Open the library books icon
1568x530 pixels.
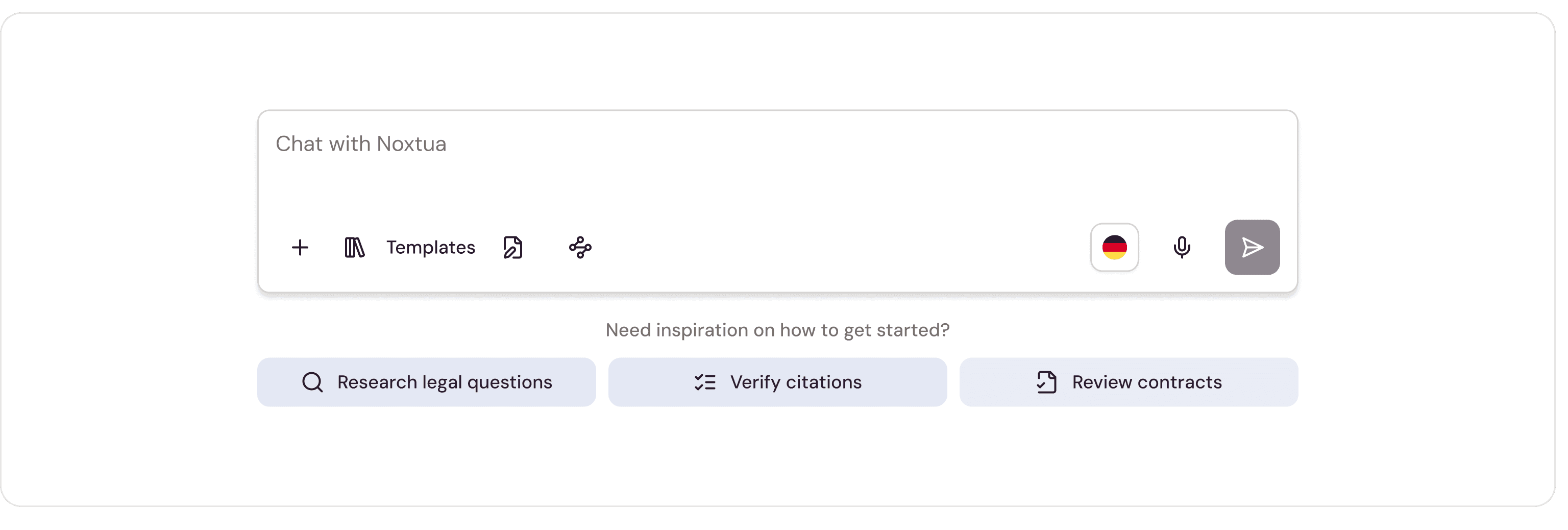point(354,247)
